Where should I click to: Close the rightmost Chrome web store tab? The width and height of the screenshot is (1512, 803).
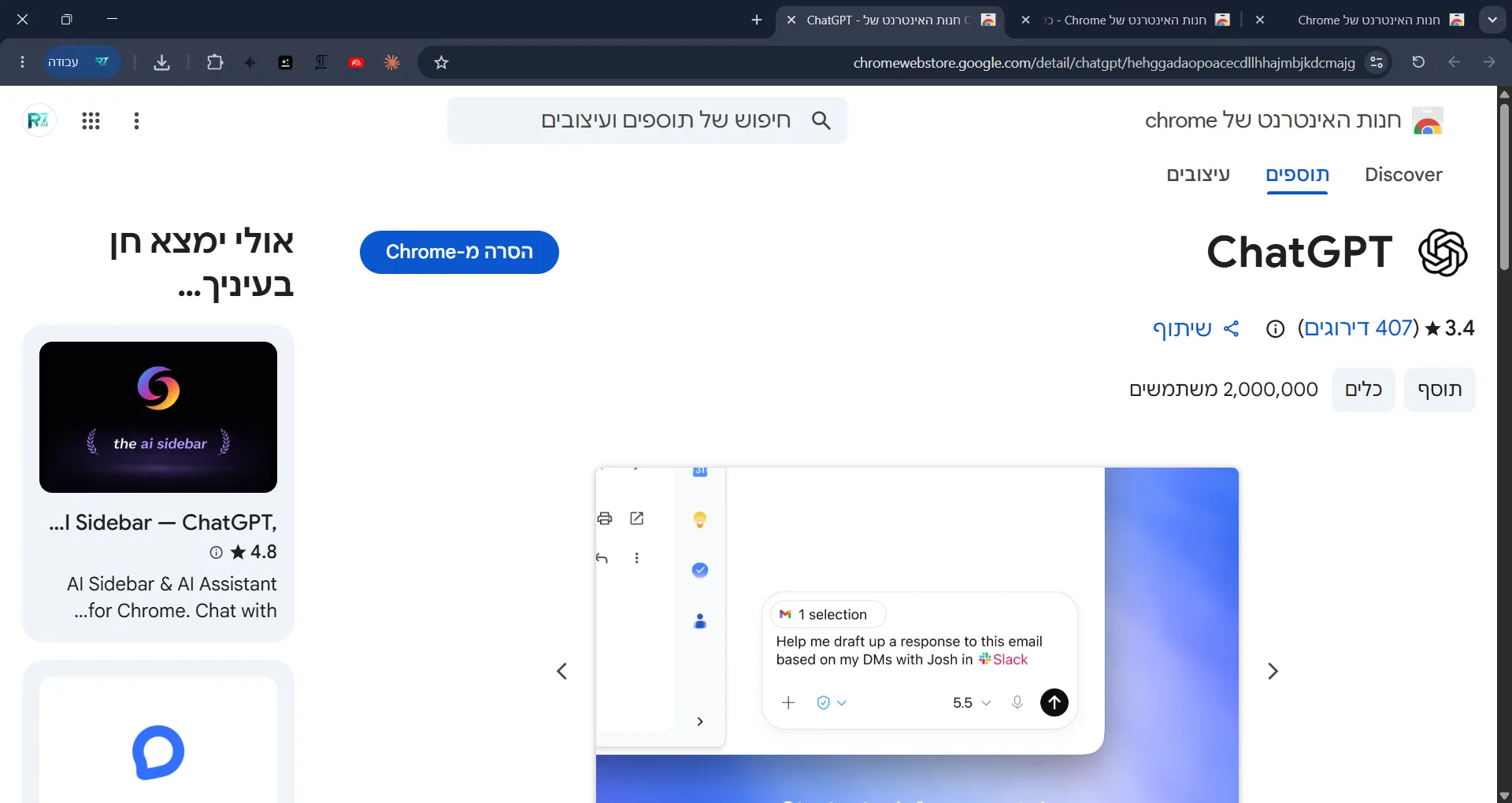pyautogui.click(x=1260, y=20)
